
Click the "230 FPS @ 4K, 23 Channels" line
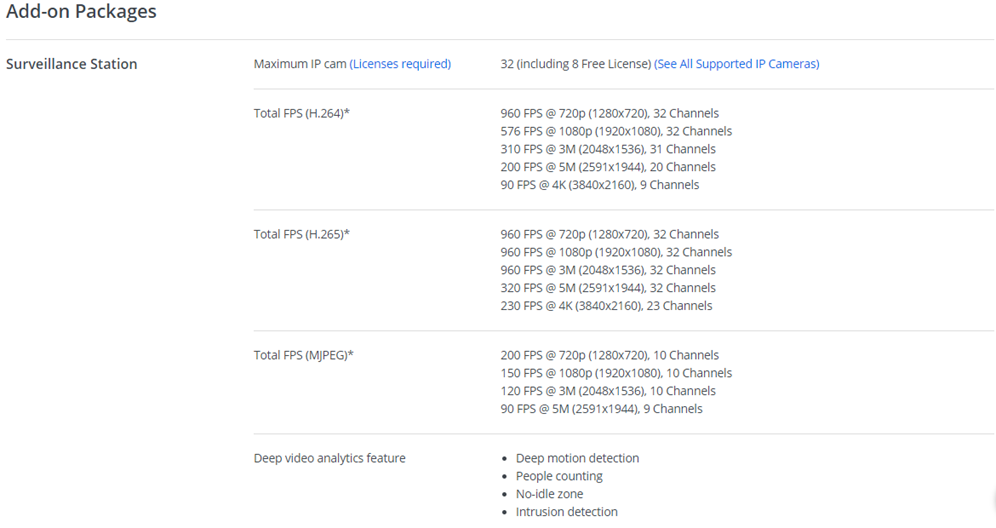(606, 306)
